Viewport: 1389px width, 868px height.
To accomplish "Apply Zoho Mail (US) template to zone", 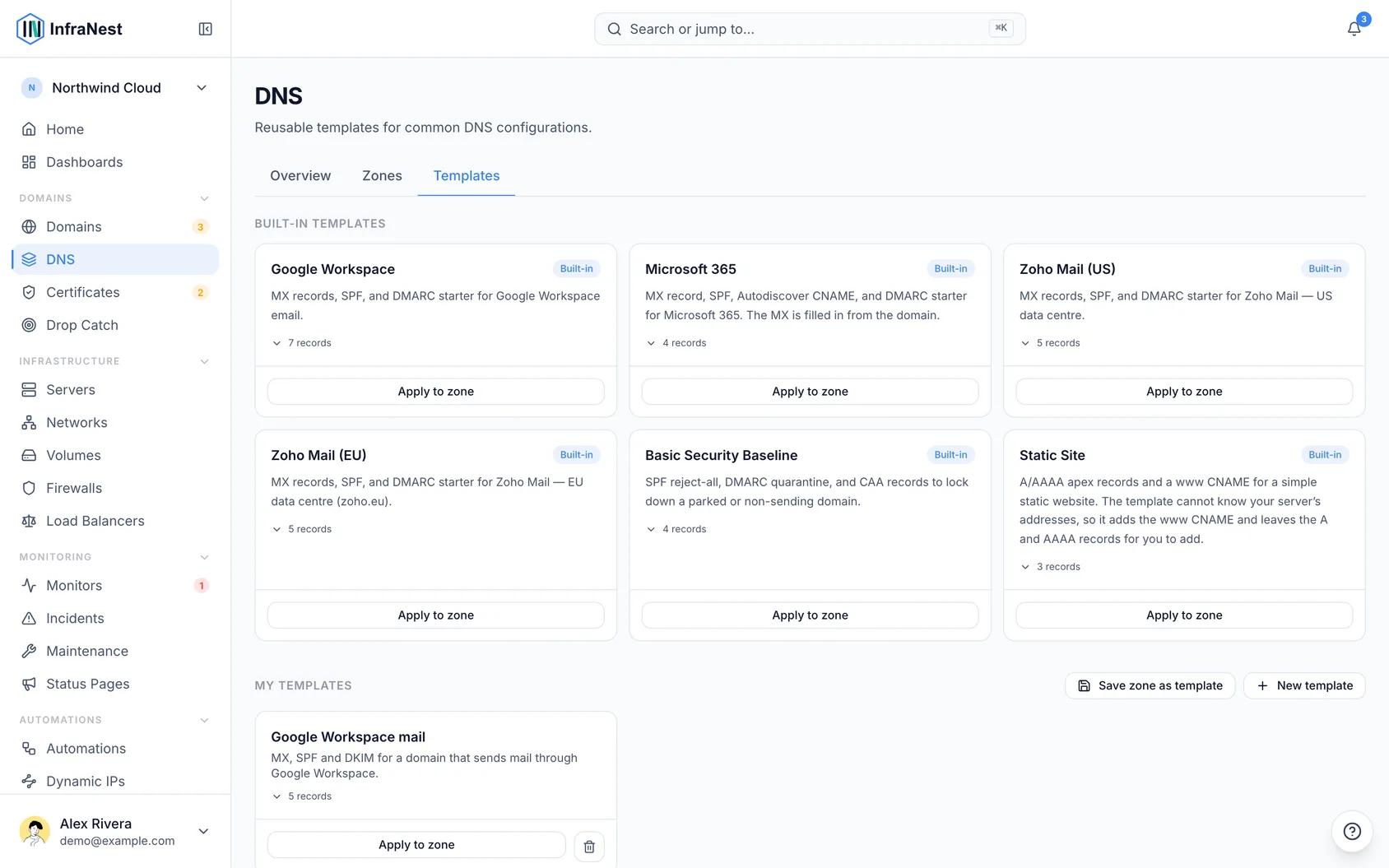I will [x=1184, y=392].
